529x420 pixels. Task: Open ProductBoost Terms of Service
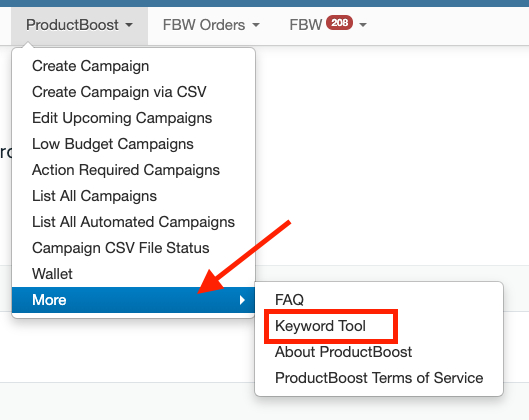[379, 378]
